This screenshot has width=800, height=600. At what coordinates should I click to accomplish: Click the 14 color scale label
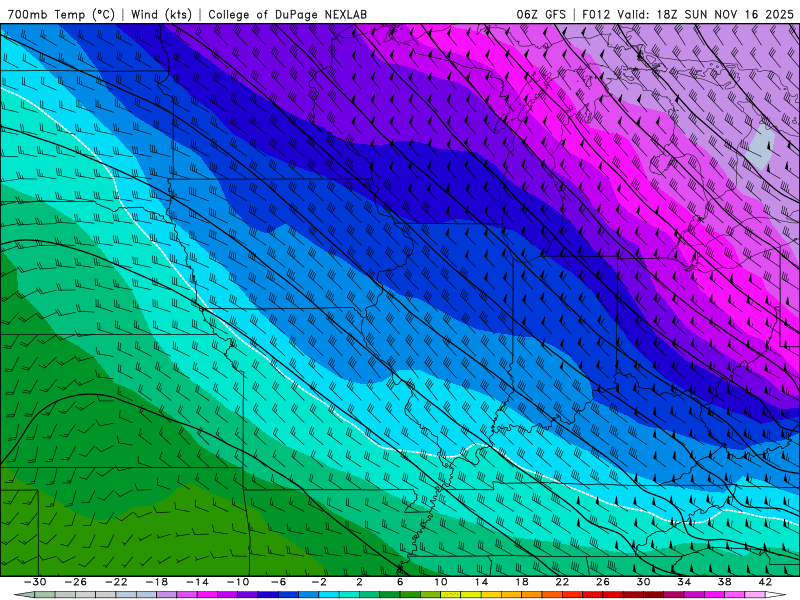click(x=481, y=582)
